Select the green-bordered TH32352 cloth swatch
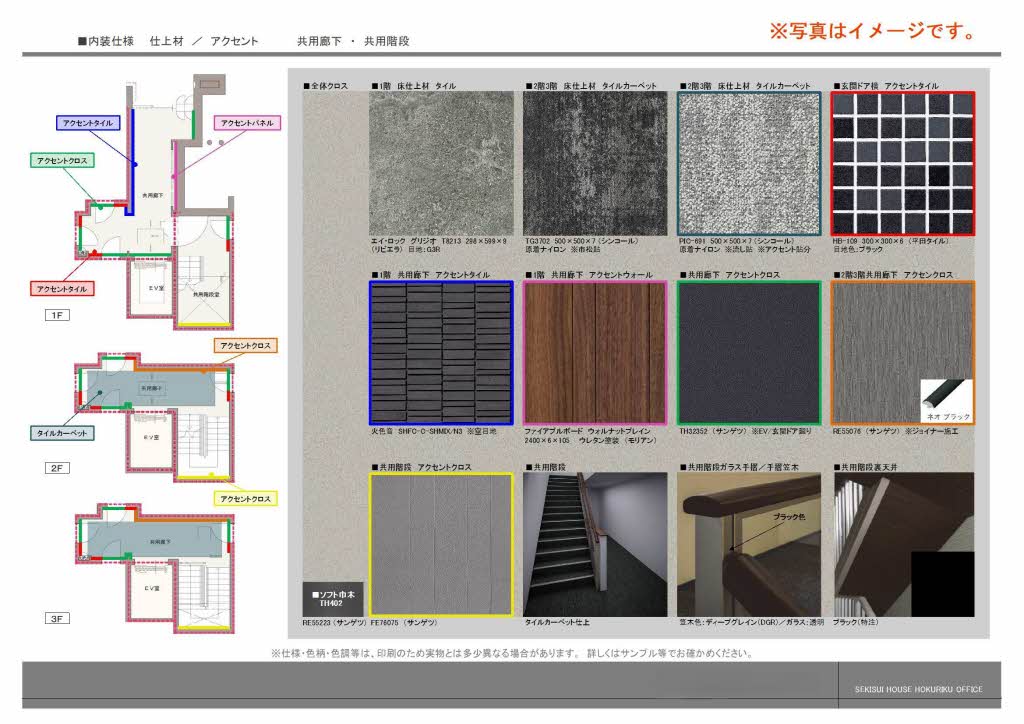 pyautogui.click(x=749, y=353)
